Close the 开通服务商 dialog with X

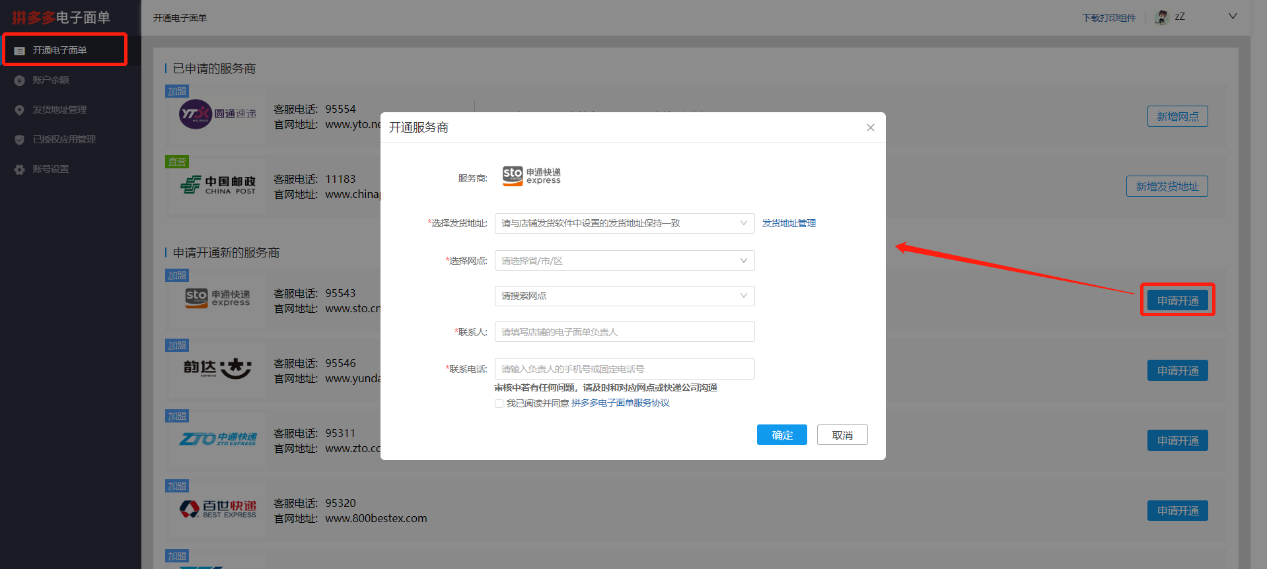[870, 128]
